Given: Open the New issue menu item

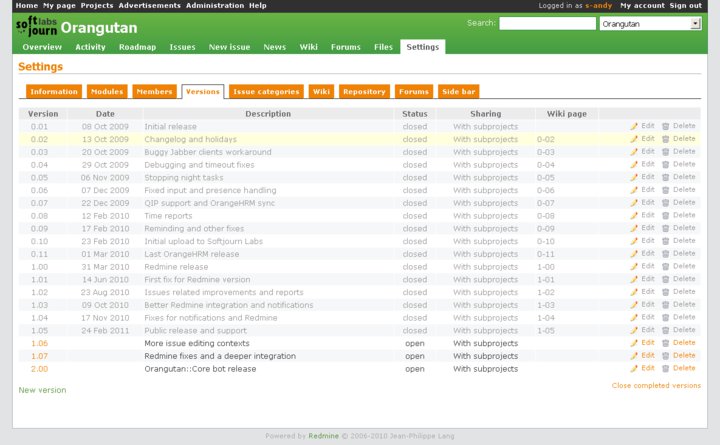Looking at the screenshot, I should coord(229,47).
